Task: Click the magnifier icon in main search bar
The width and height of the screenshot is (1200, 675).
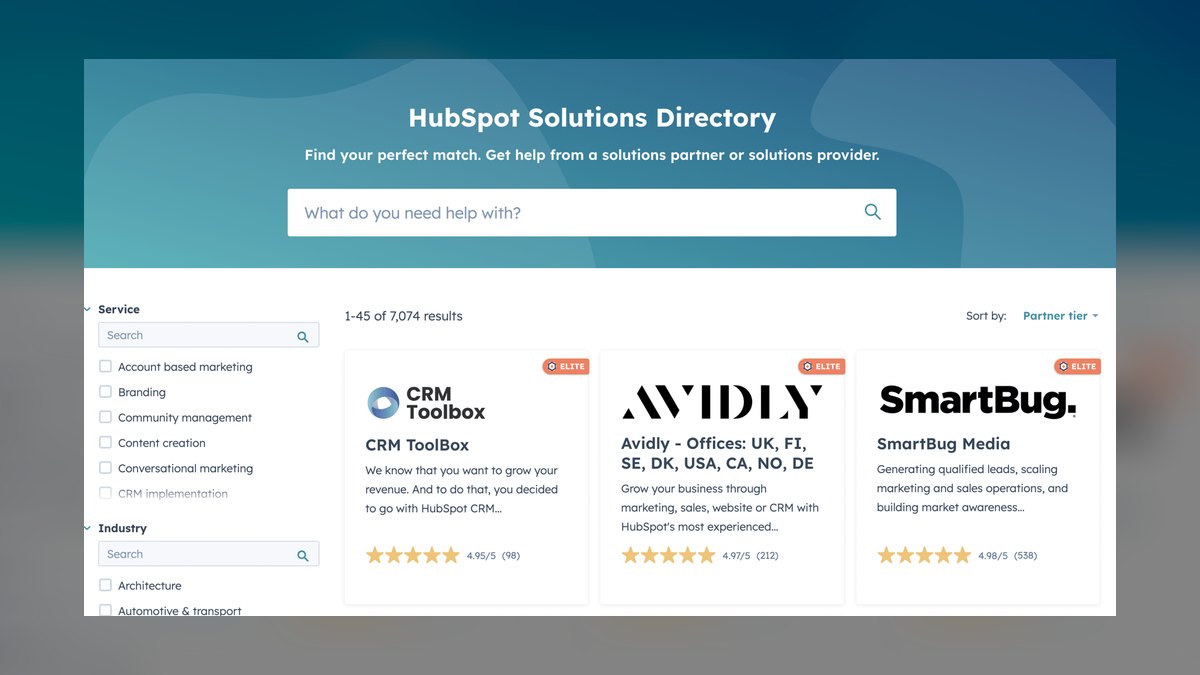Action: tap(872, 212)
